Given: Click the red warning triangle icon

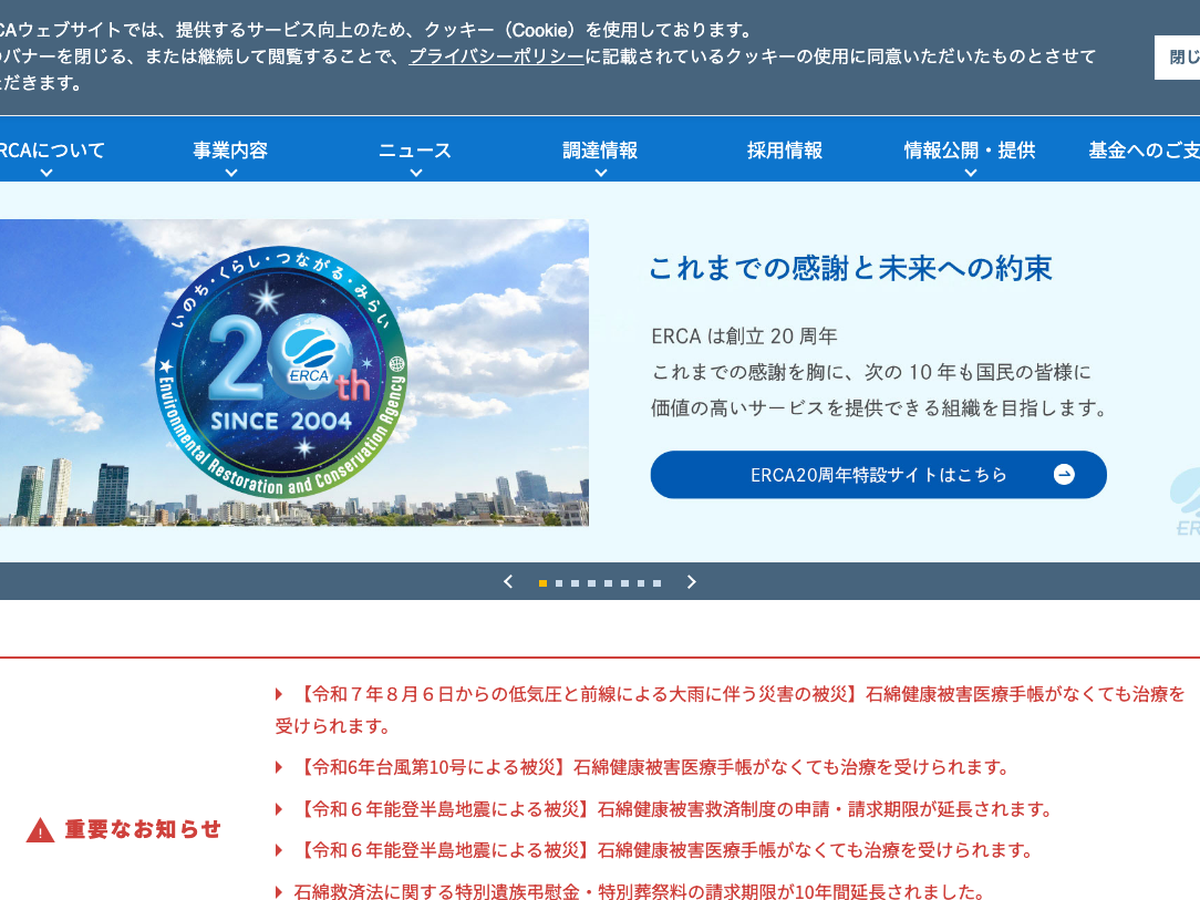Looking at the screenshot, I should click(40, 830).
